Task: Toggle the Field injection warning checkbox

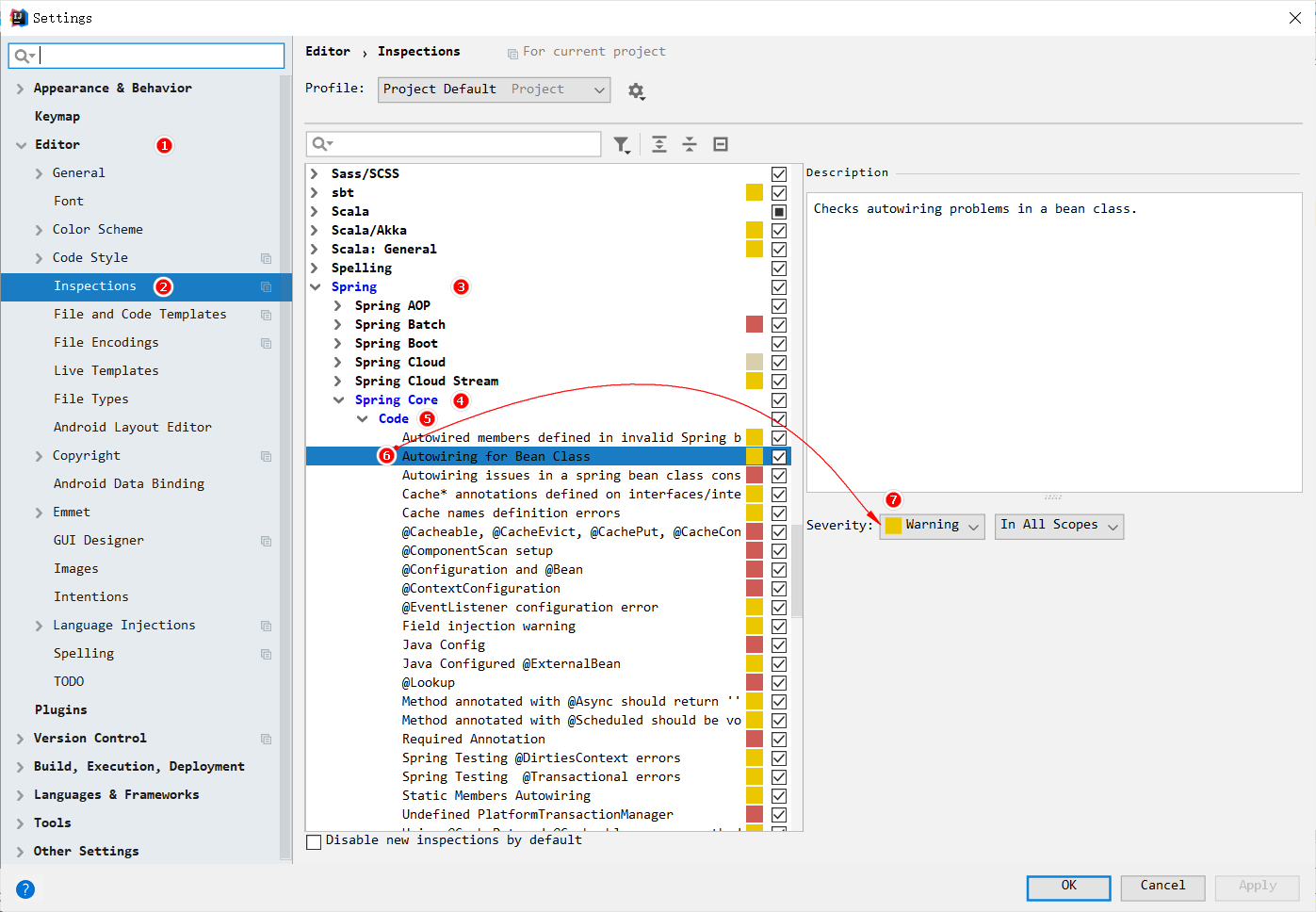Action: [x=779, y=627]
